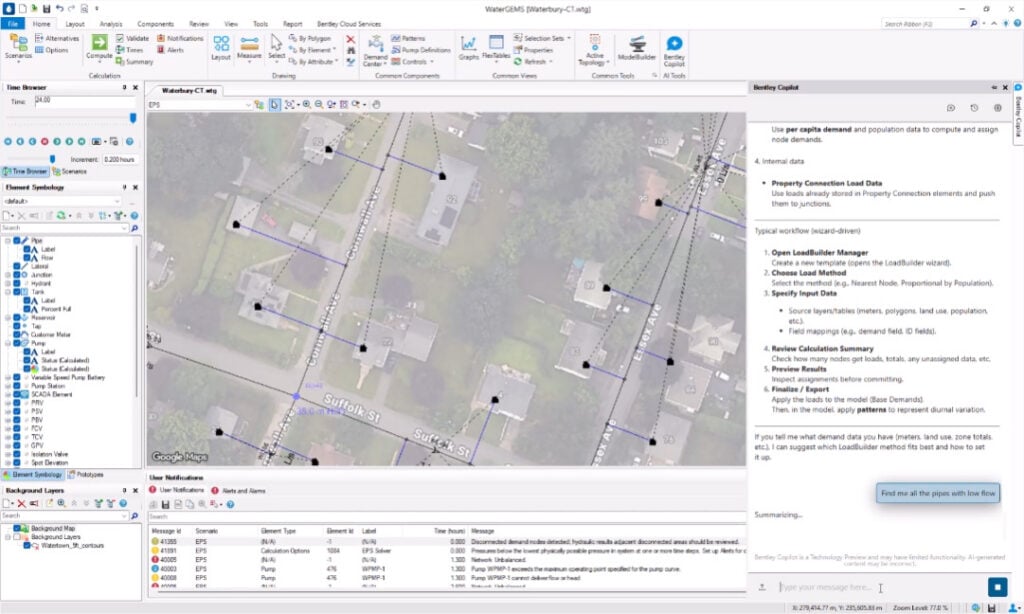
Task: Click Patterns in Common Components
Action: (x=408, y=39)
